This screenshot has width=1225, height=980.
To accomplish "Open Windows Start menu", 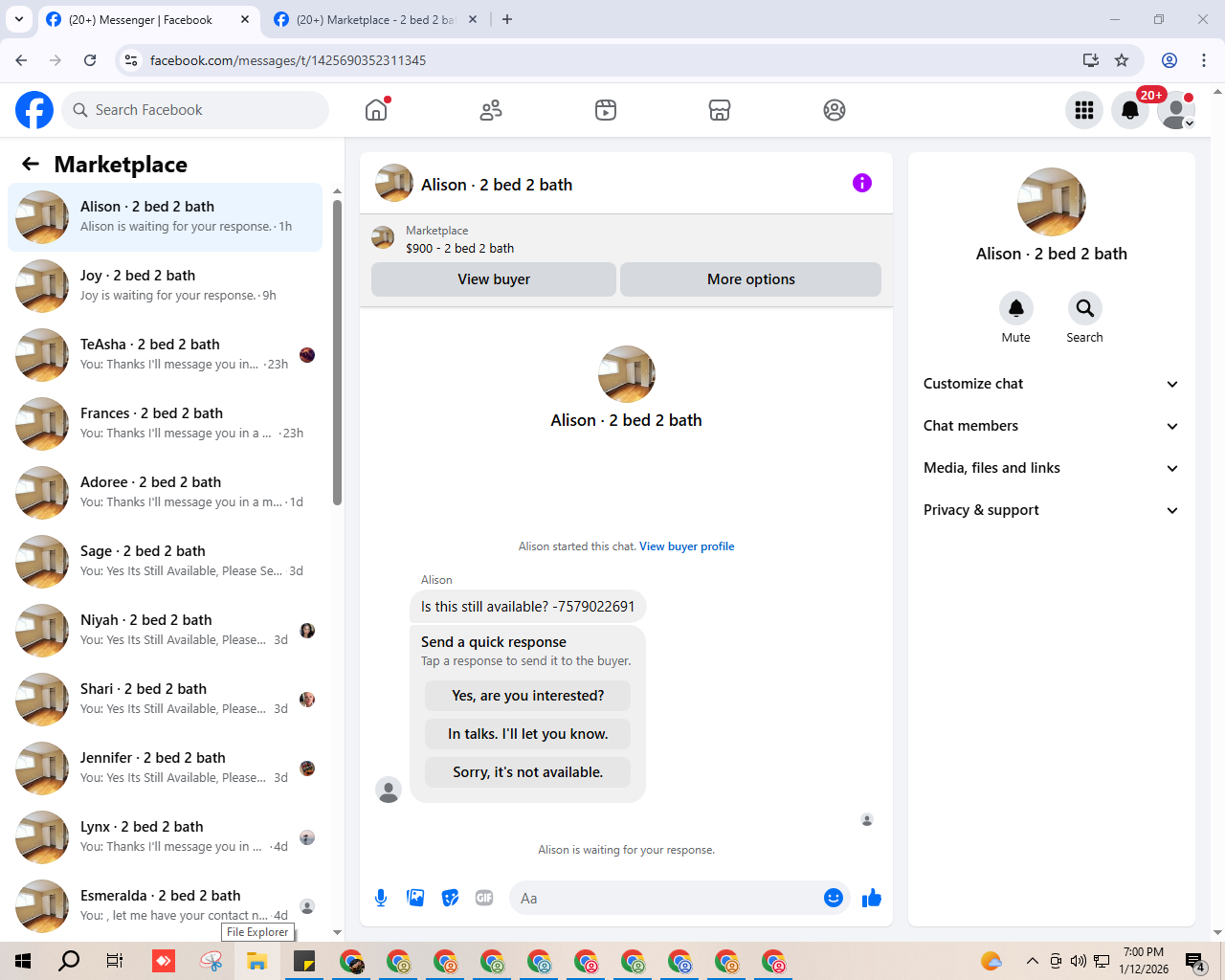I will (23, 961).
